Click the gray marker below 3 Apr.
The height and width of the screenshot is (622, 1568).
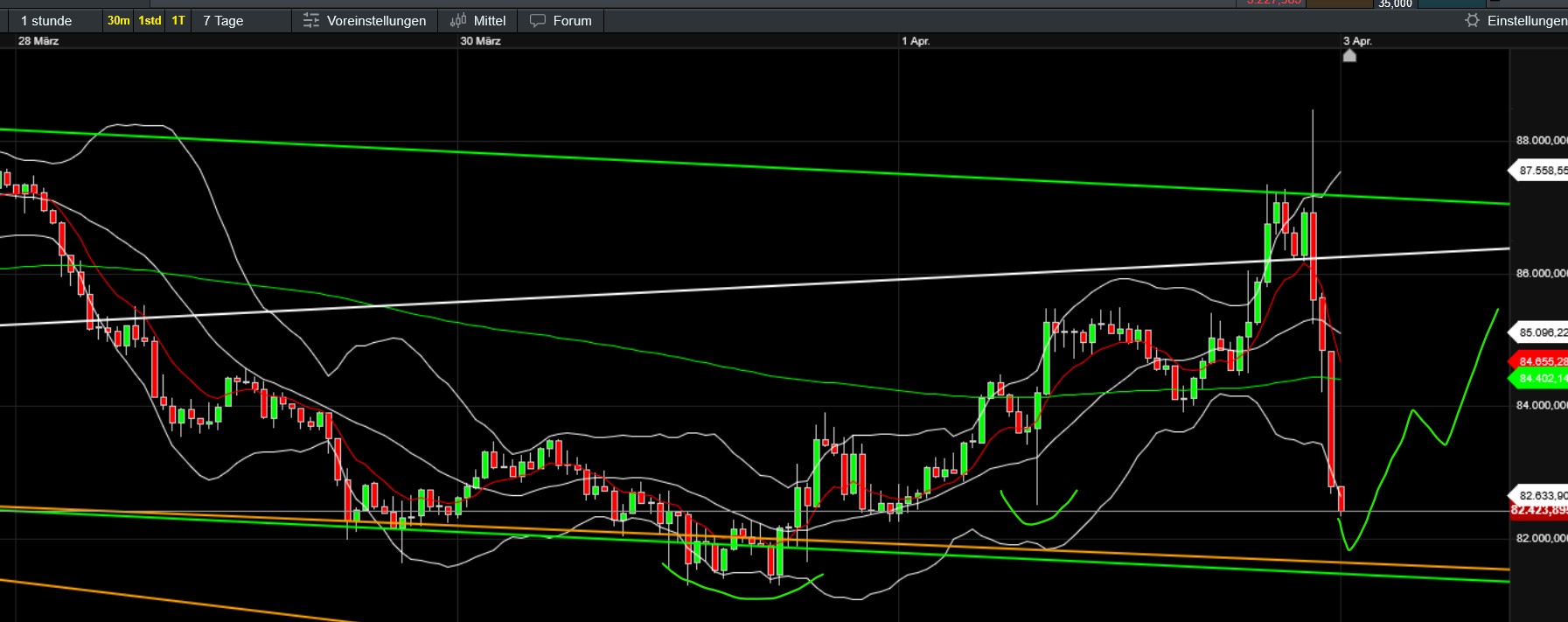point(1349,56)
